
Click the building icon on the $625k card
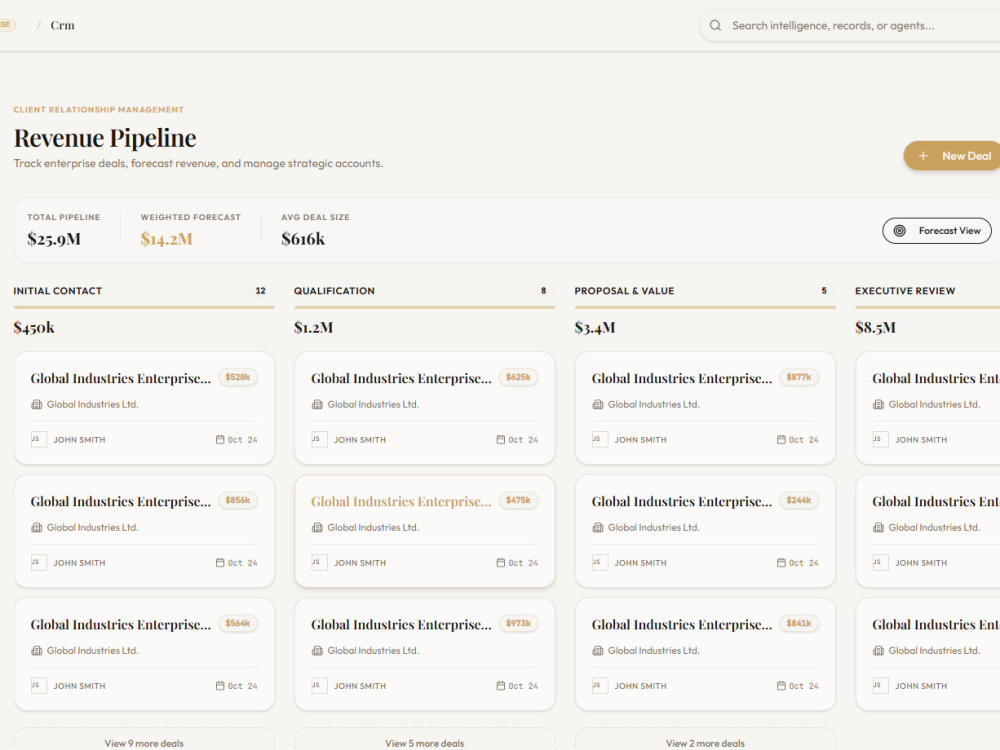(x=317, y=404)
